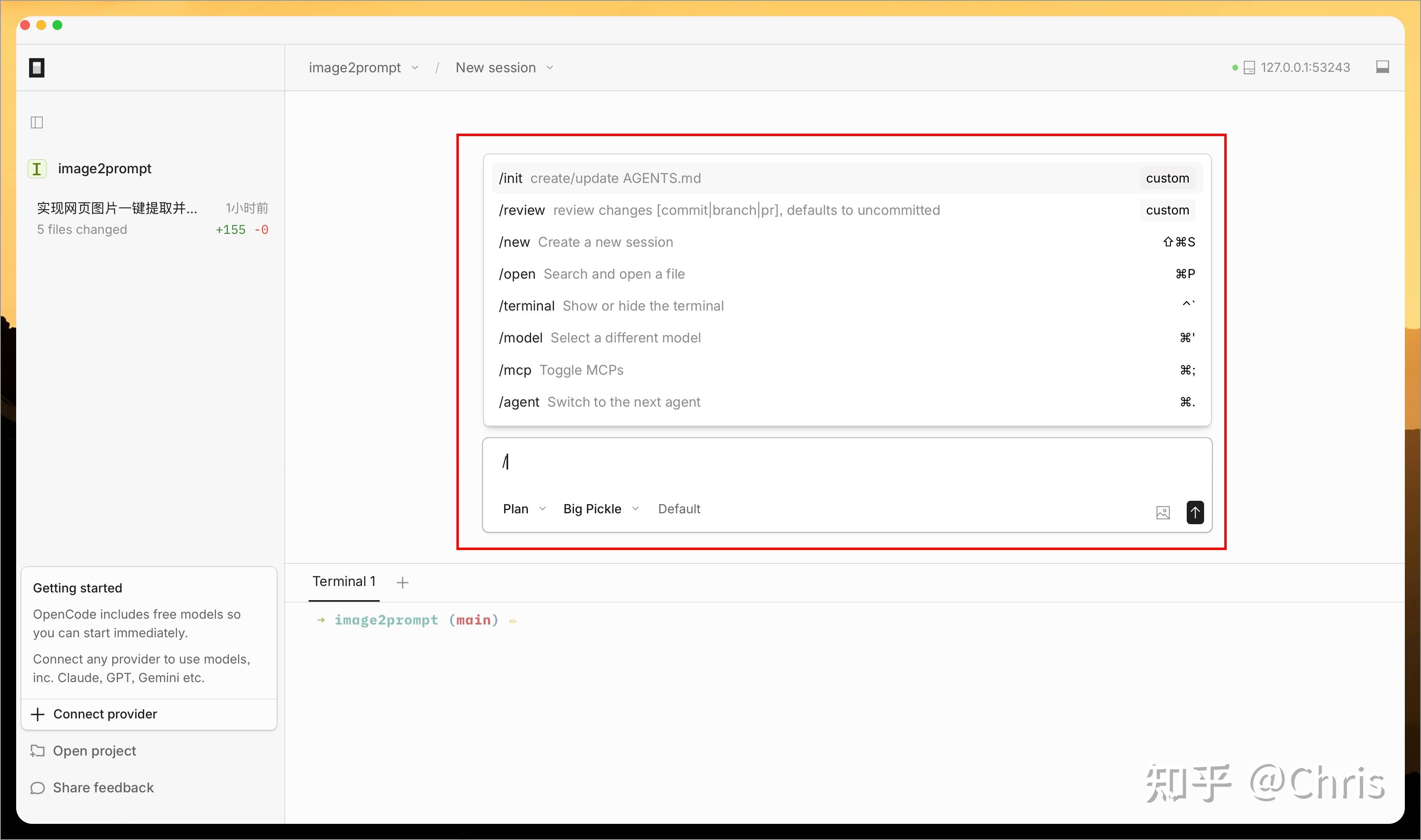
Task: Click the '+155' additions count
Action: tap(230, 230)
